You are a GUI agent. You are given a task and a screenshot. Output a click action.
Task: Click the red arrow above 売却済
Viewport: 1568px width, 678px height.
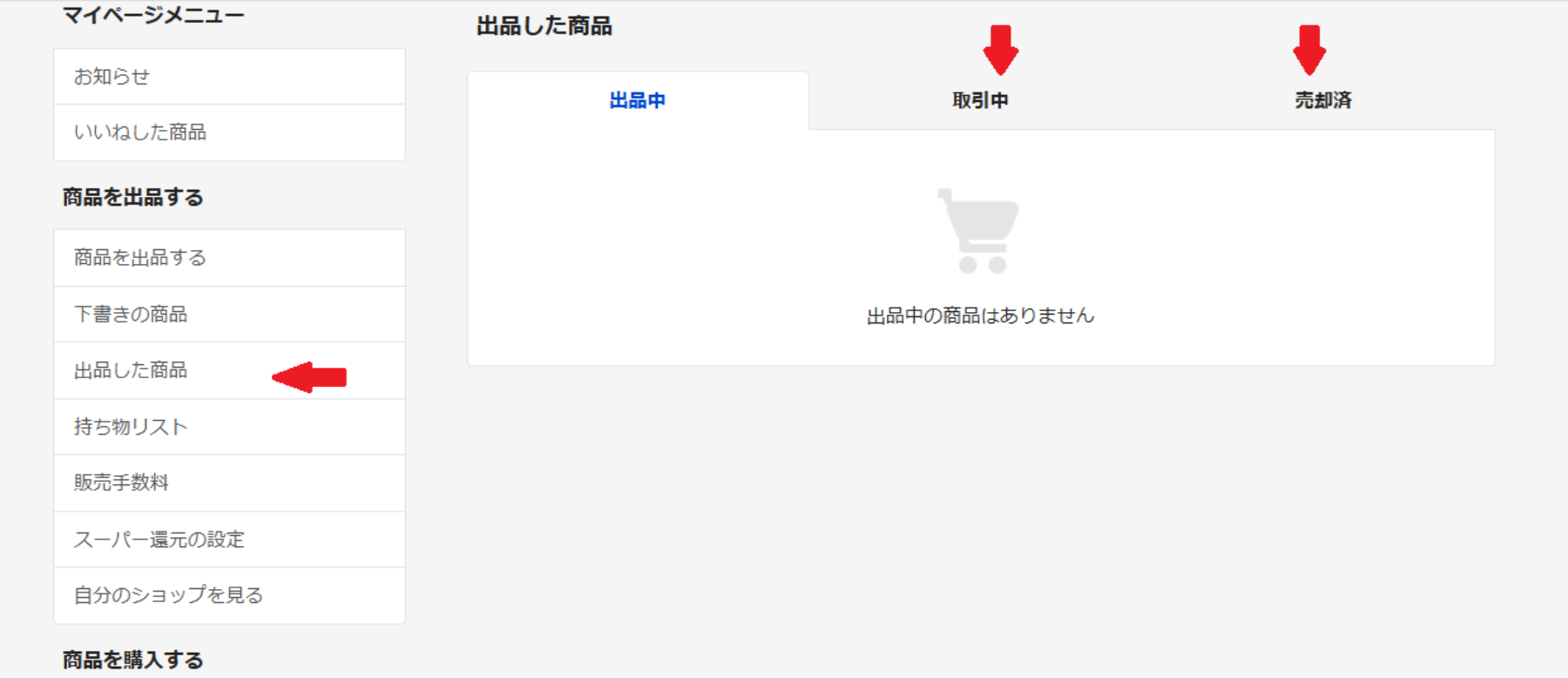[1309, 50]
